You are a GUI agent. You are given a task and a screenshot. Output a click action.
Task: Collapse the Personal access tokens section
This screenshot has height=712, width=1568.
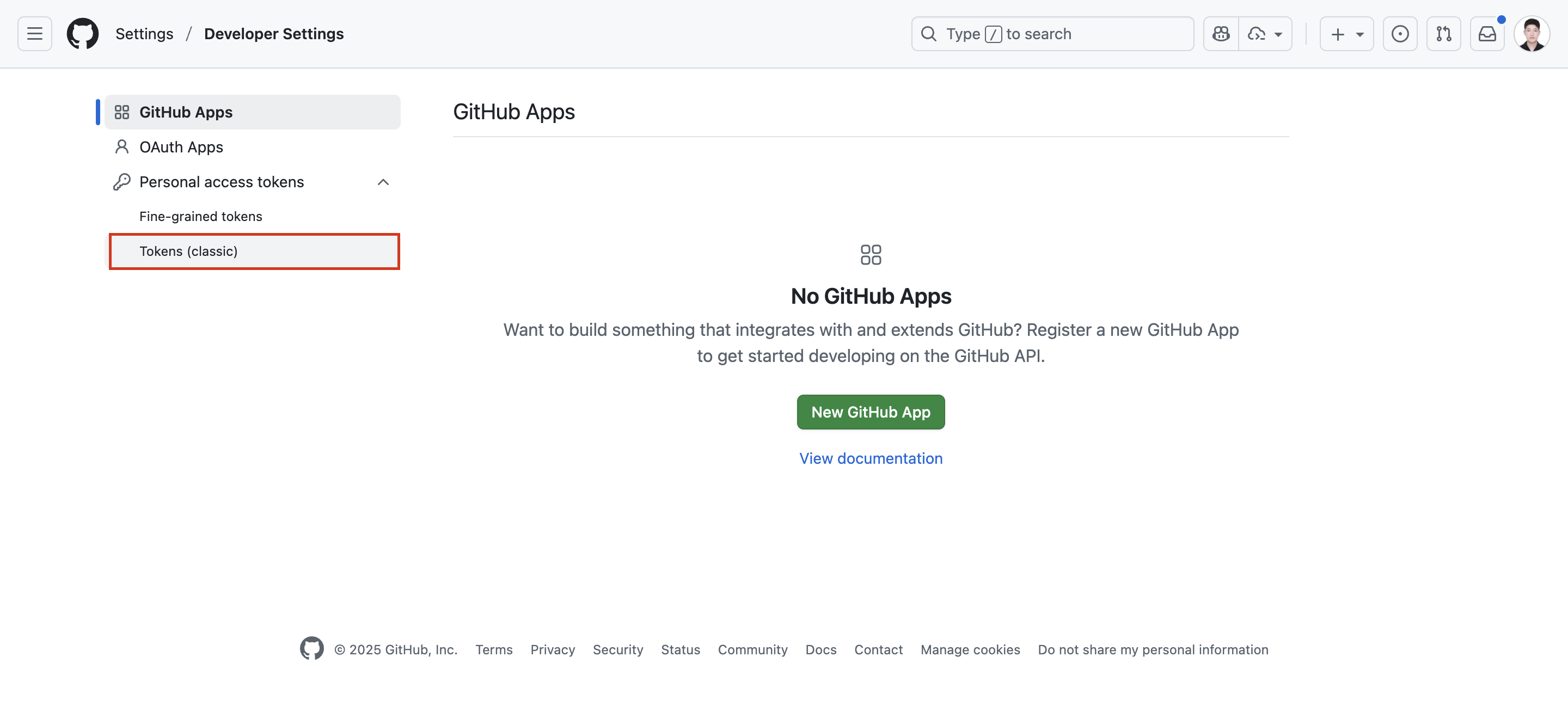[383, 182]
